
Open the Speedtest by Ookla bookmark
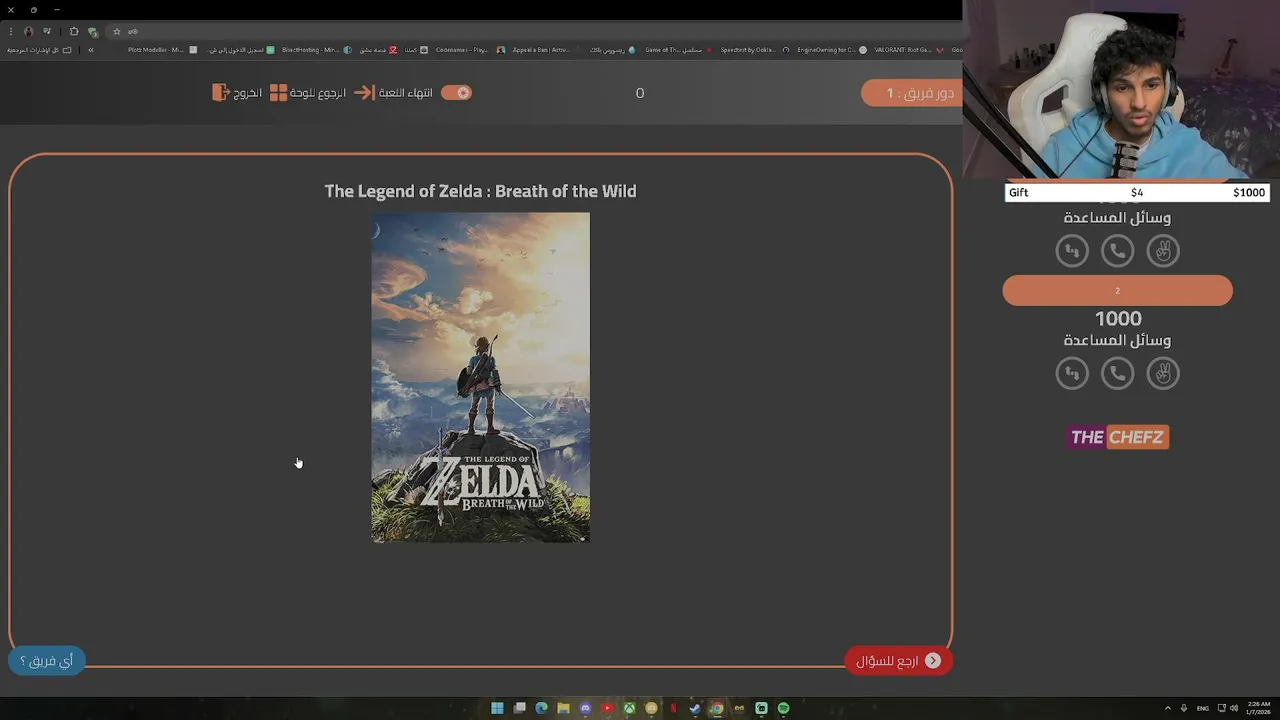(755, 50)
